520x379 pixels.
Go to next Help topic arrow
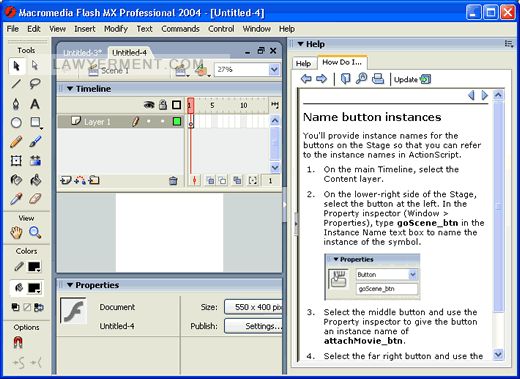(x=484, y=95)
